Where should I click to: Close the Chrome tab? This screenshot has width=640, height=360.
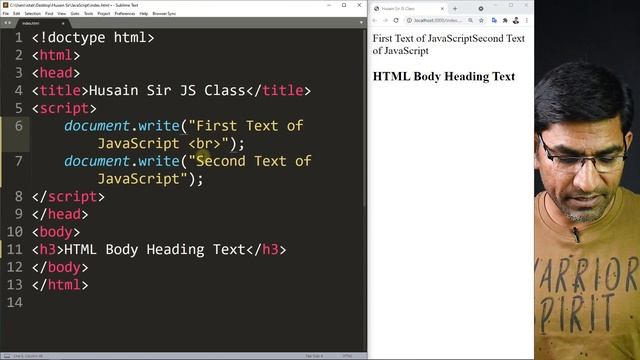point(442,9)
